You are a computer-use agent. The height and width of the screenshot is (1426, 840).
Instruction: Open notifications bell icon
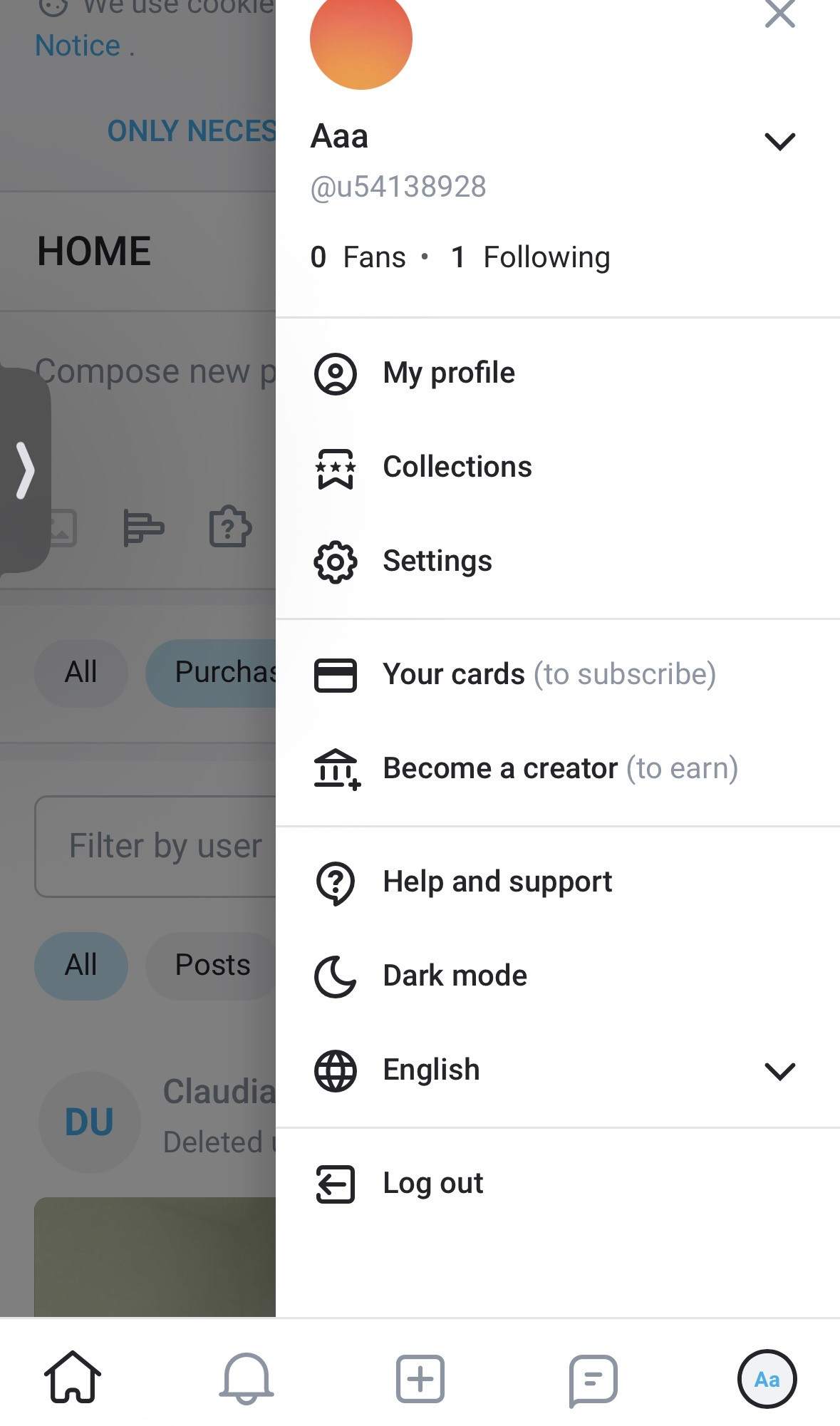(247, 1379)
